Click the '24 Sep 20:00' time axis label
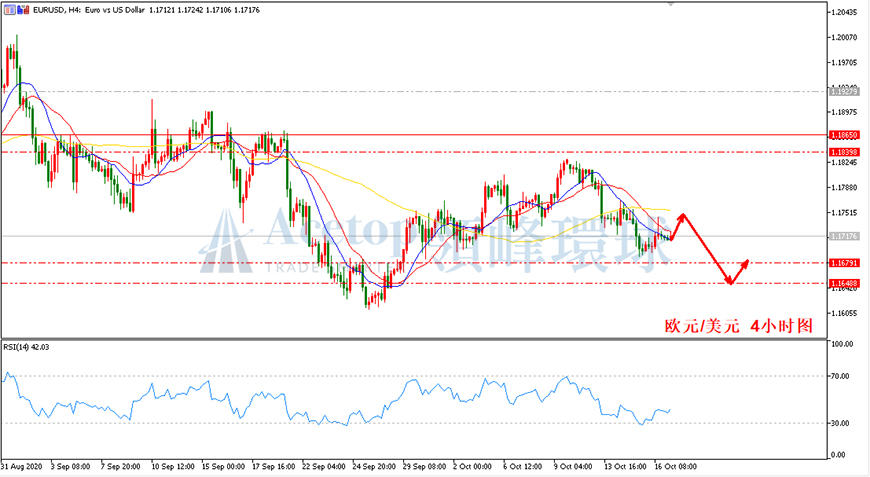Screen dimensions: 870x477 374,466
